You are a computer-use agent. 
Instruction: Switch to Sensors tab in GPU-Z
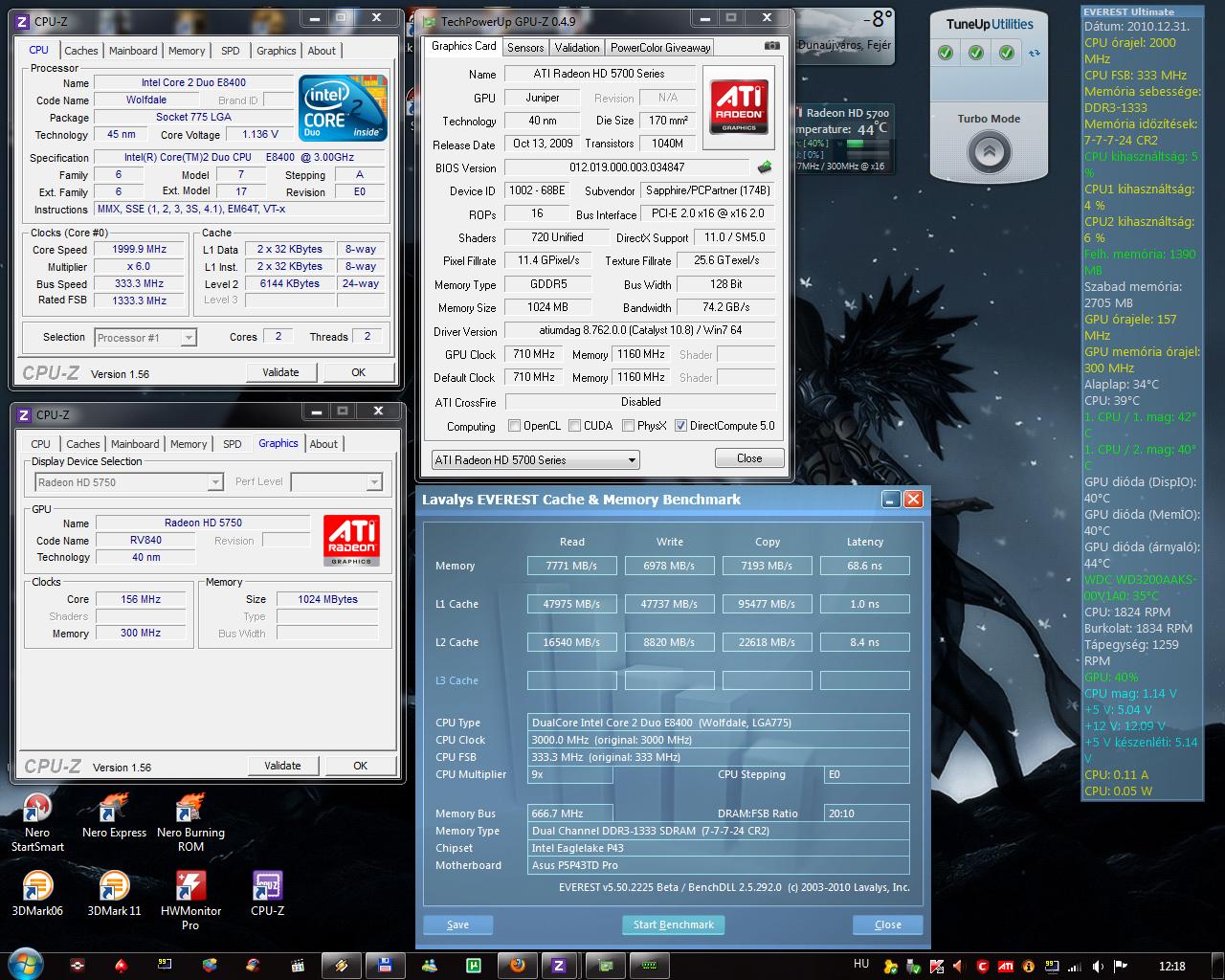pyautogui.click(x=525, y=47)
